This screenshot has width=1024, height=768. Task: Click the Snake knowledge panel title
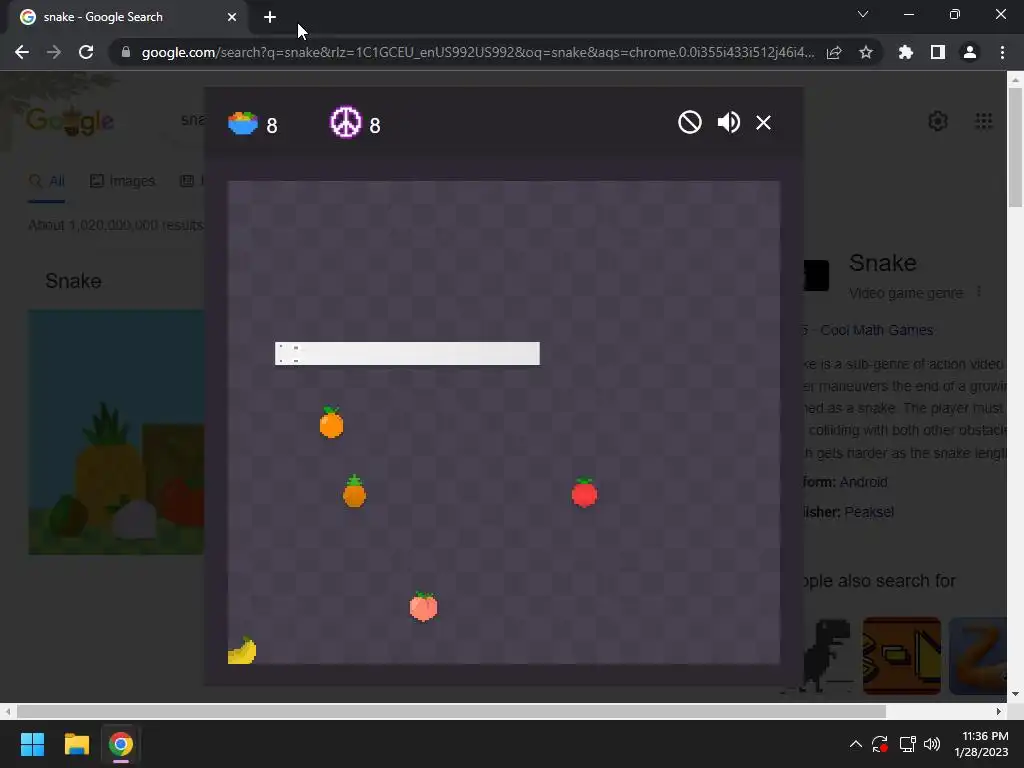[x=883, y=263]
